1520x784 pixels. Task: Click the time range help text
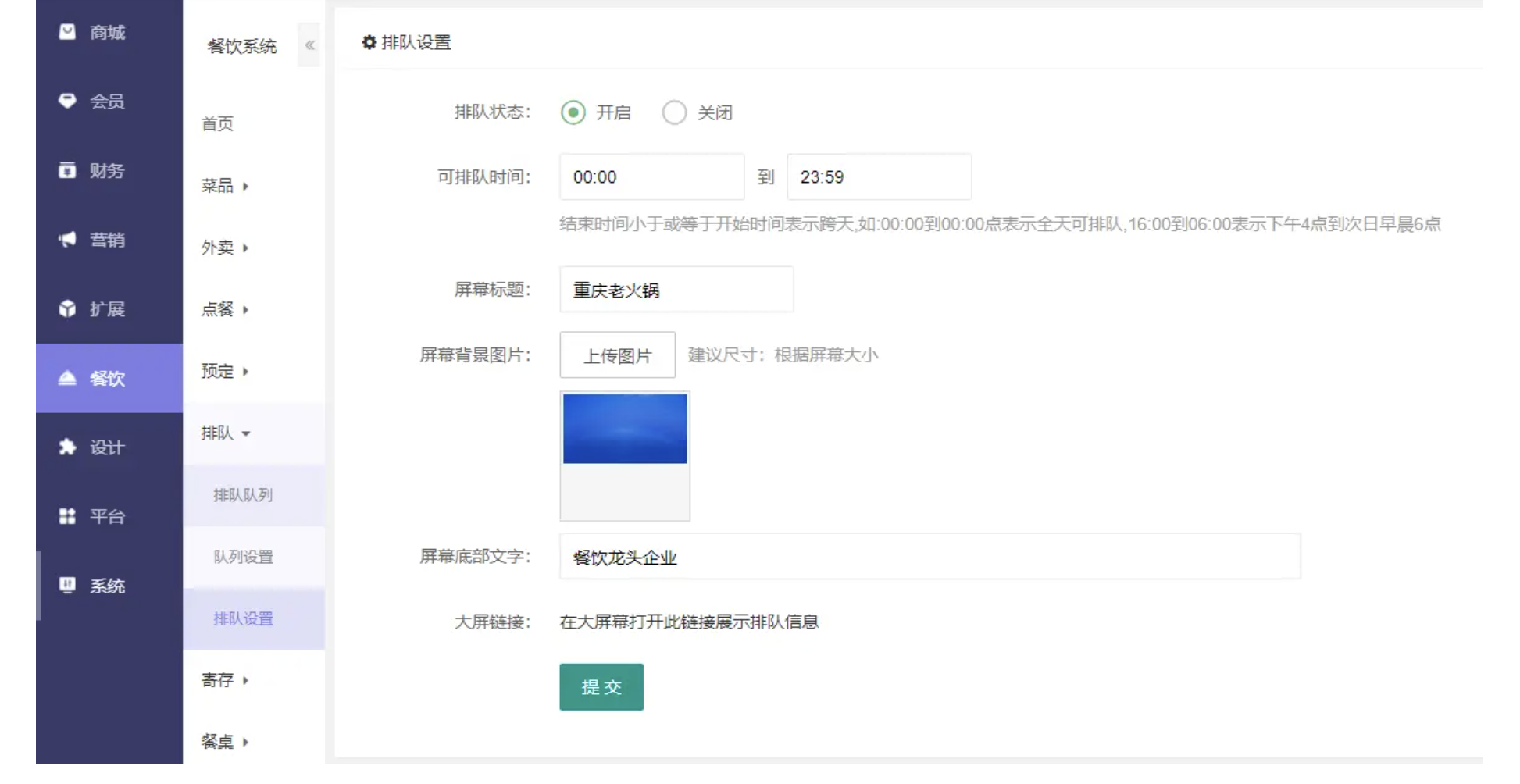pyautogui.click(x=1001, y=224)
